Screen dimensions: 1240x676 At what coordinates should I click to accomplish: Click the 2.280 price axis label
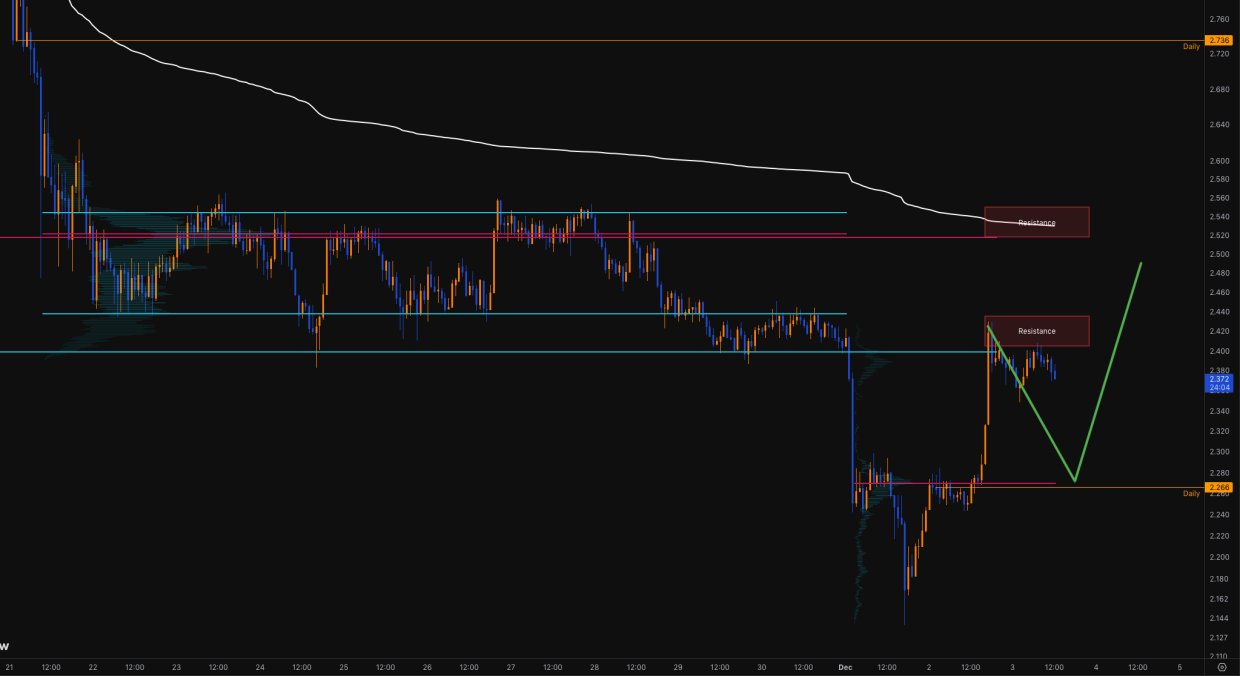[x=1219, y=472]
